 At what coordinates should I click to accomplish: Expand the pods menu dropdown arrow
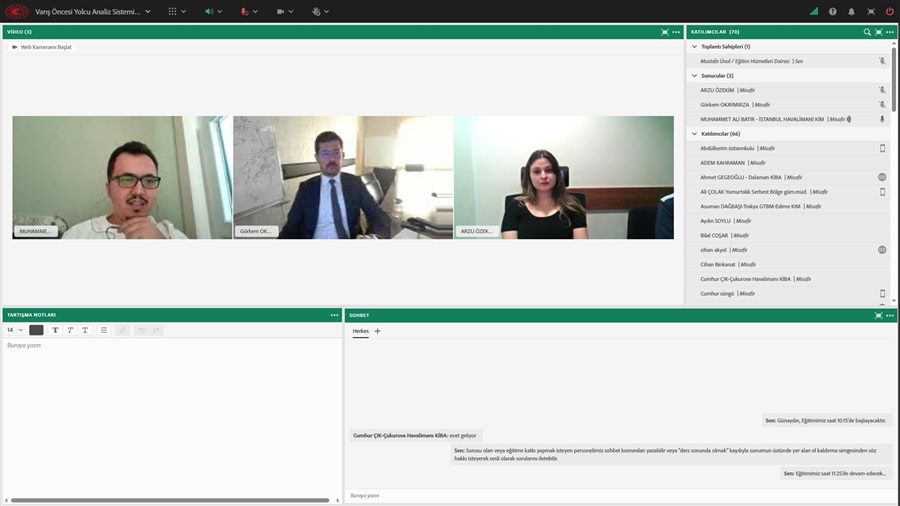click(x=184, y=11)
